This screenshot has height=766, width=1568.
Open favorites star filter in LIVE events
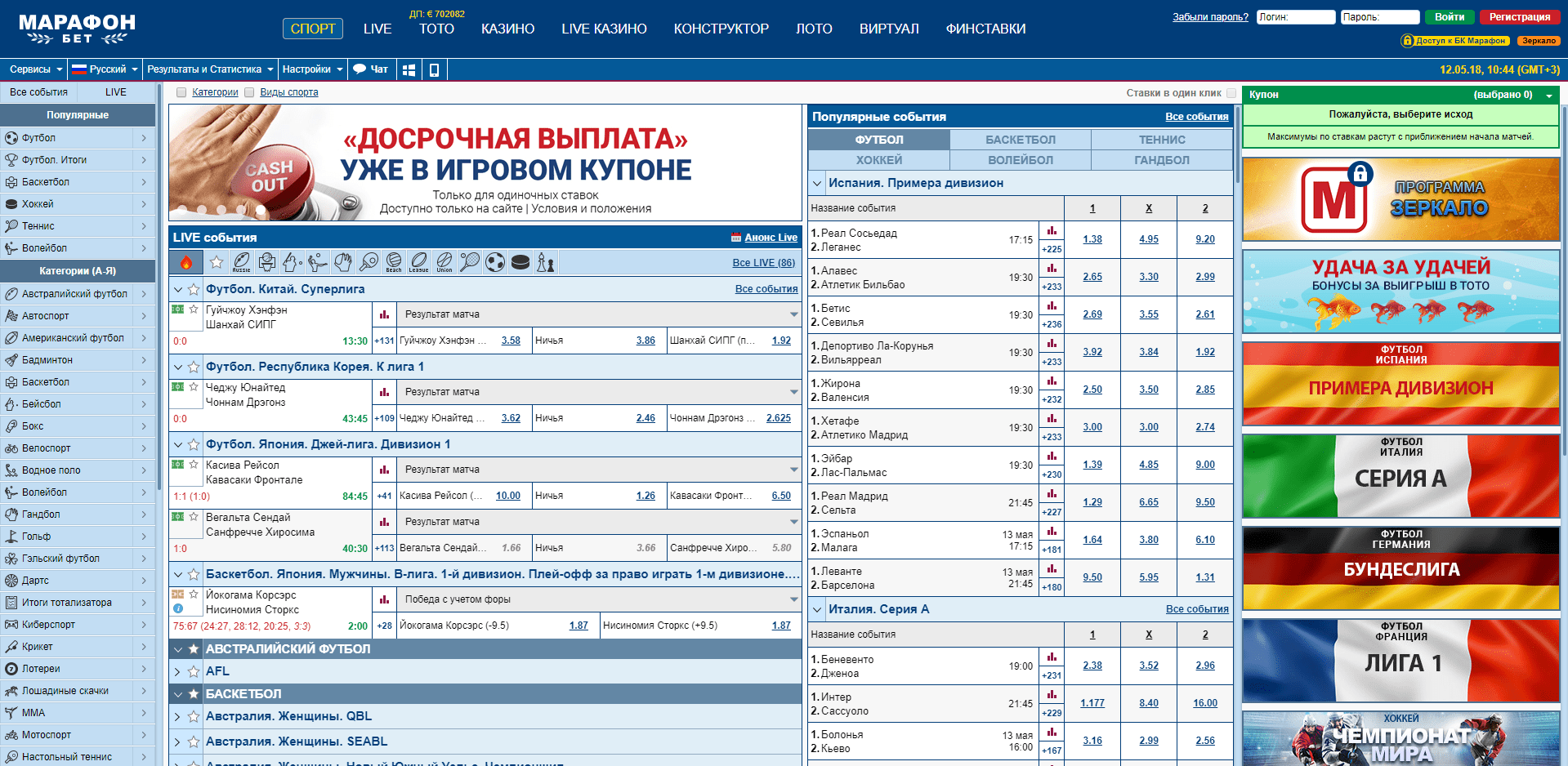(217, 262)
